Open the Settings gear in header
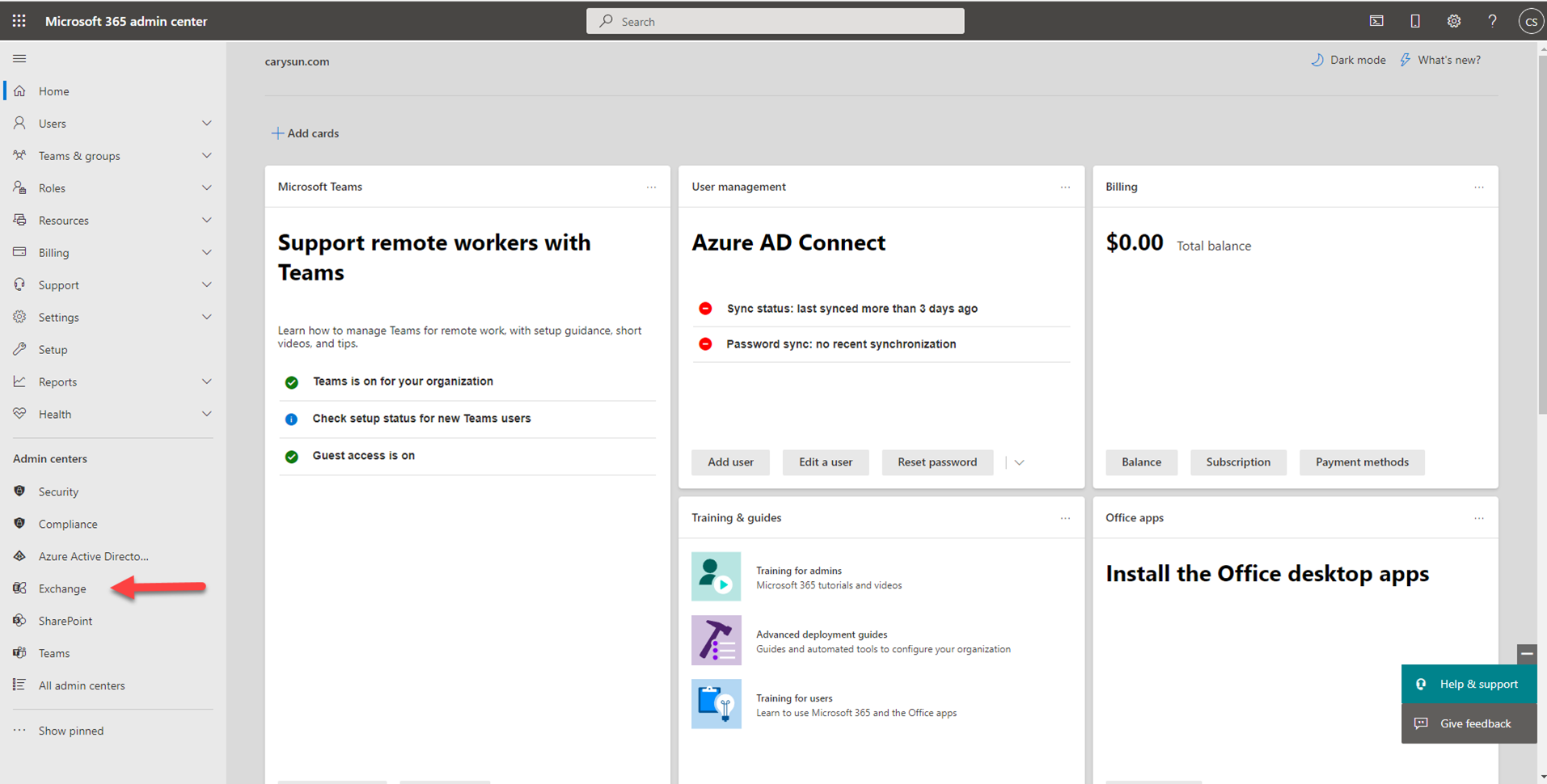Viewport: 1547px width, 784px height. click(x=1454, y=21)
